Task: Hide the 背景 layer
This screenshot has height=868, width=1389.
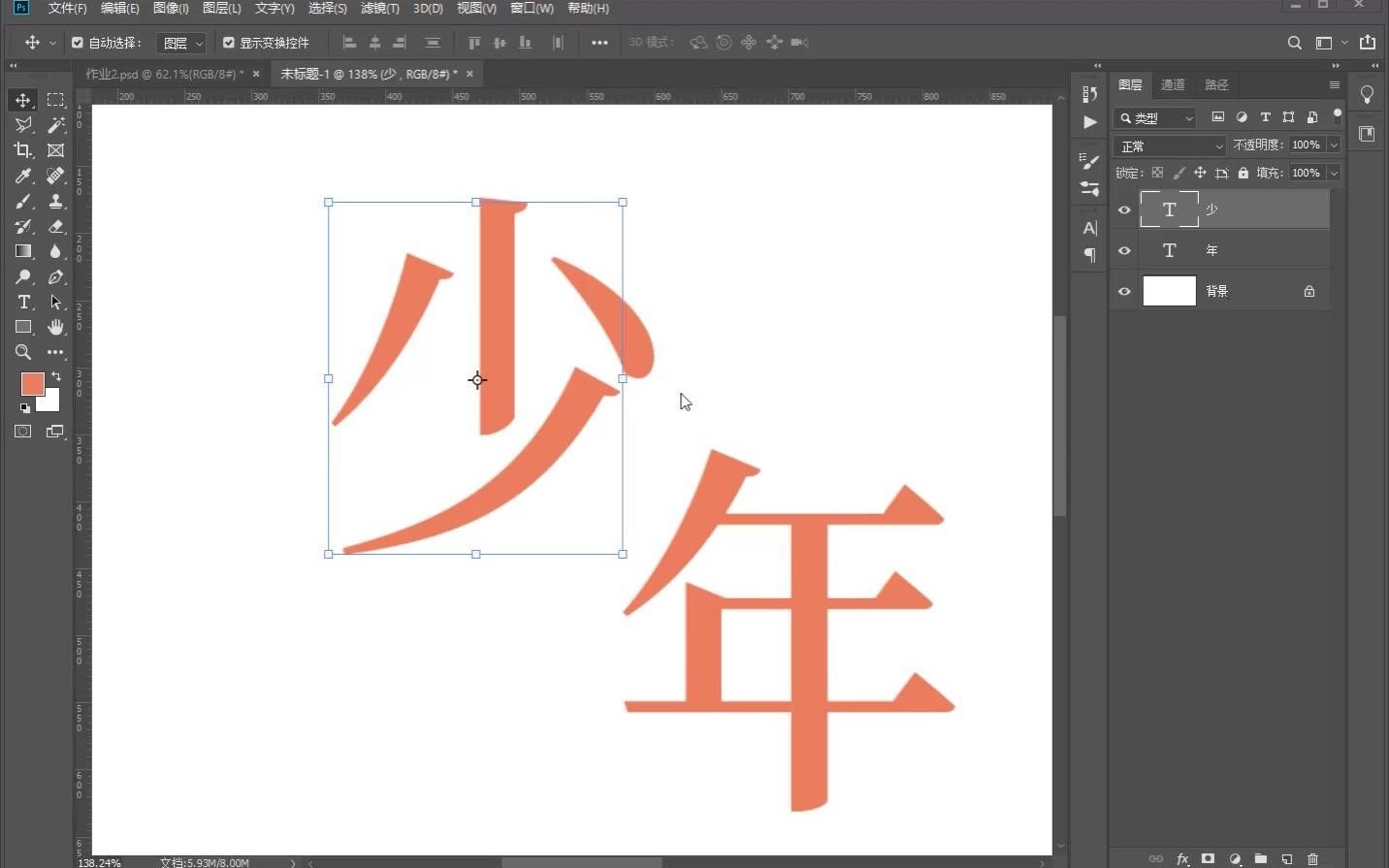Action: coord(1124,291)
